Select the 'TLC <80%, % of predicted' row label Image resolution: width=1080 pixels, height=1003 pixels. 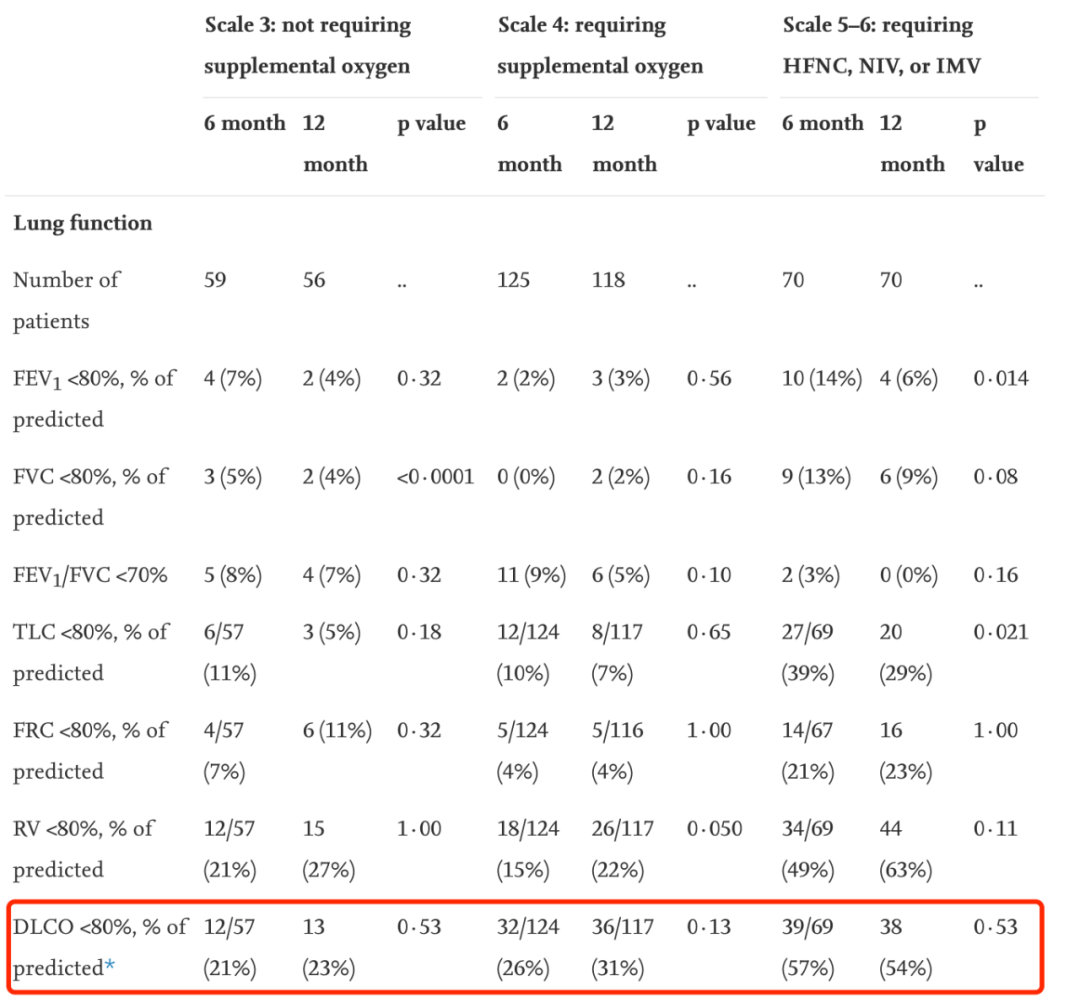click(x=91, y=652)
